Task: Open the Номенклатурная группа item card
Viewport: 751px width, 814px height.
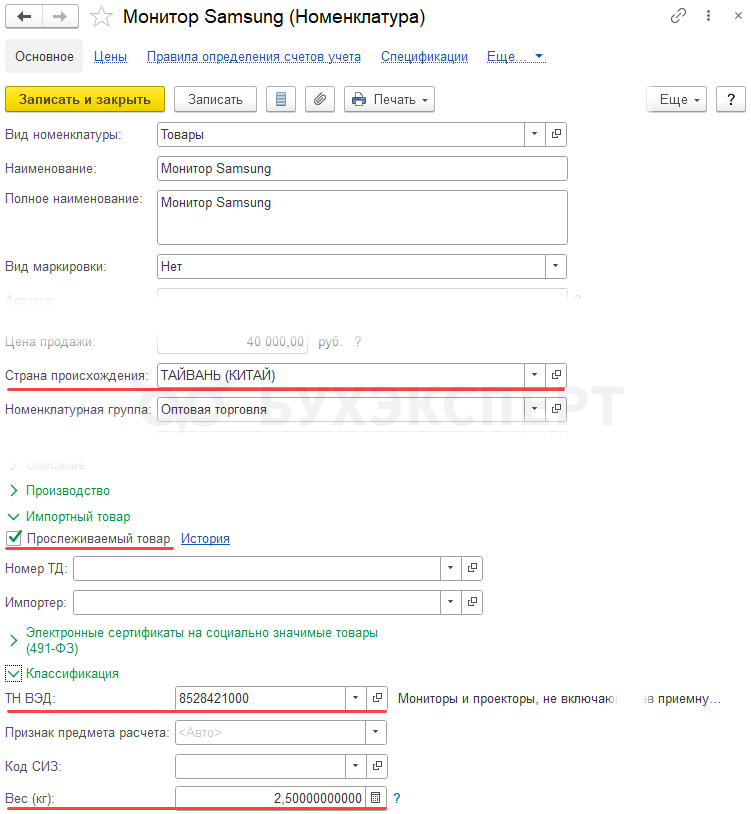Action: tap(556, 409)
